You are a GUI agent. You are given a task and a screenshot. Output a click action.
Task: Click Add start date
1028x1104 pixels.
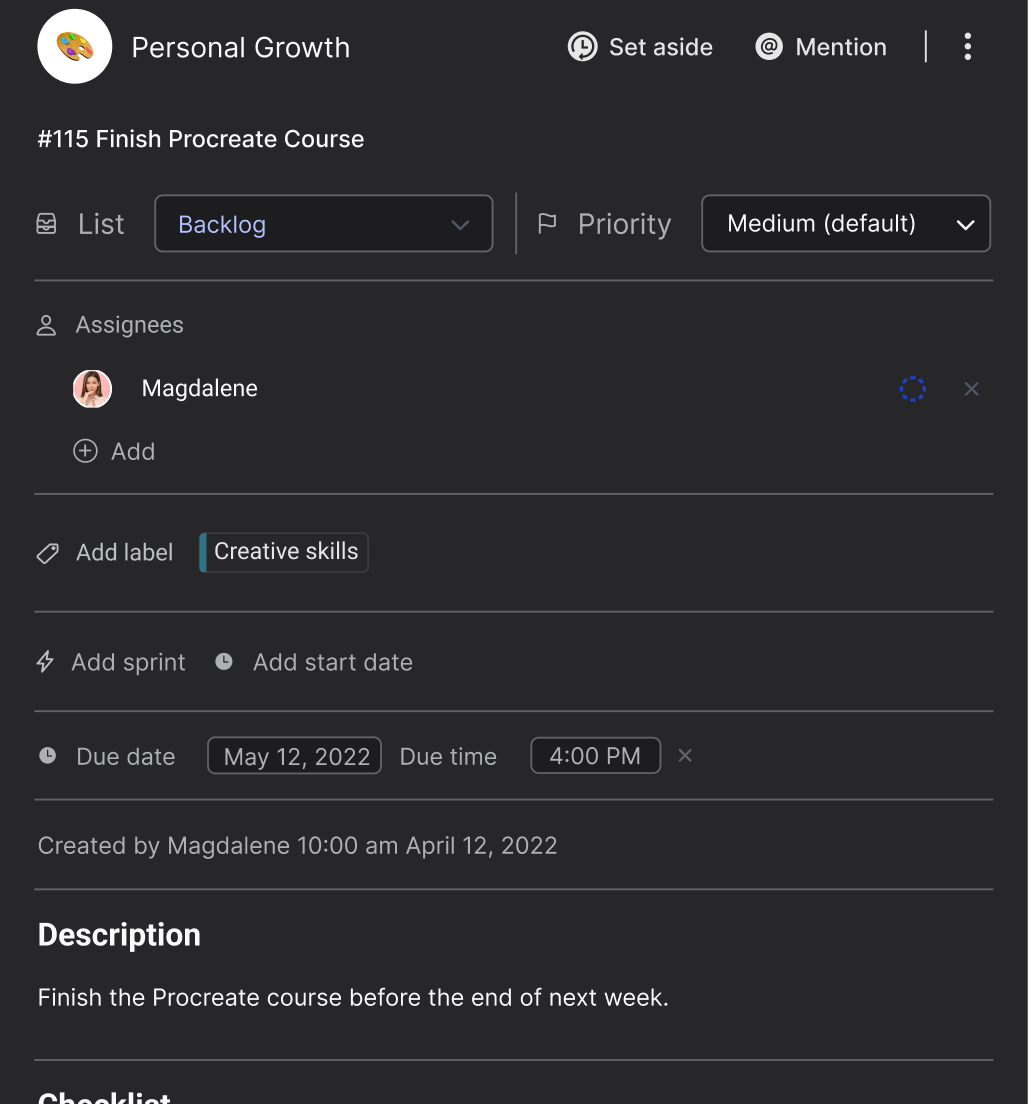pos(332,662)
